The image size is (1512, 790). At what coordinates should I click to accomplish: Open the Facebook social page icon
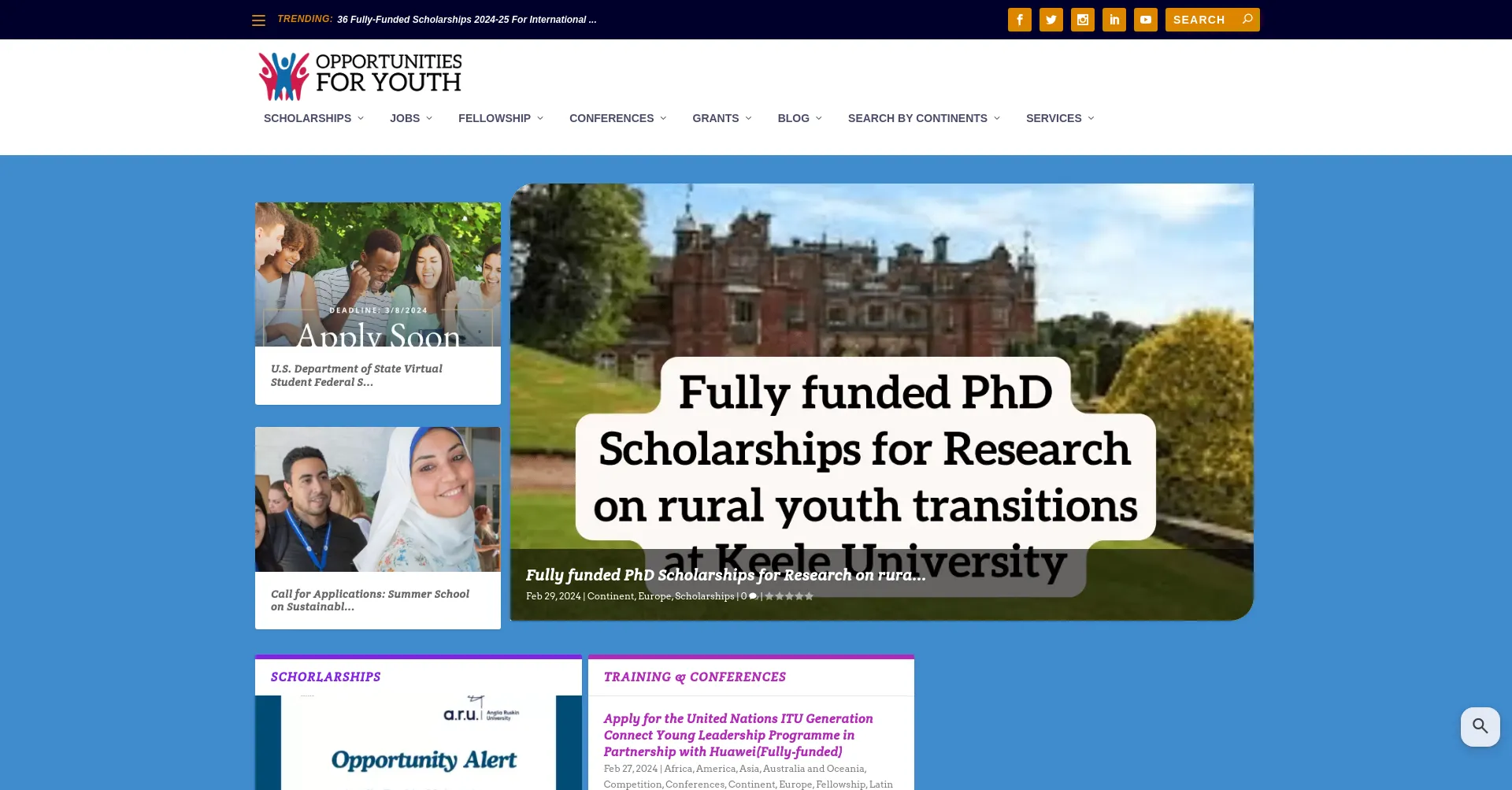(x=1019, y=20)
